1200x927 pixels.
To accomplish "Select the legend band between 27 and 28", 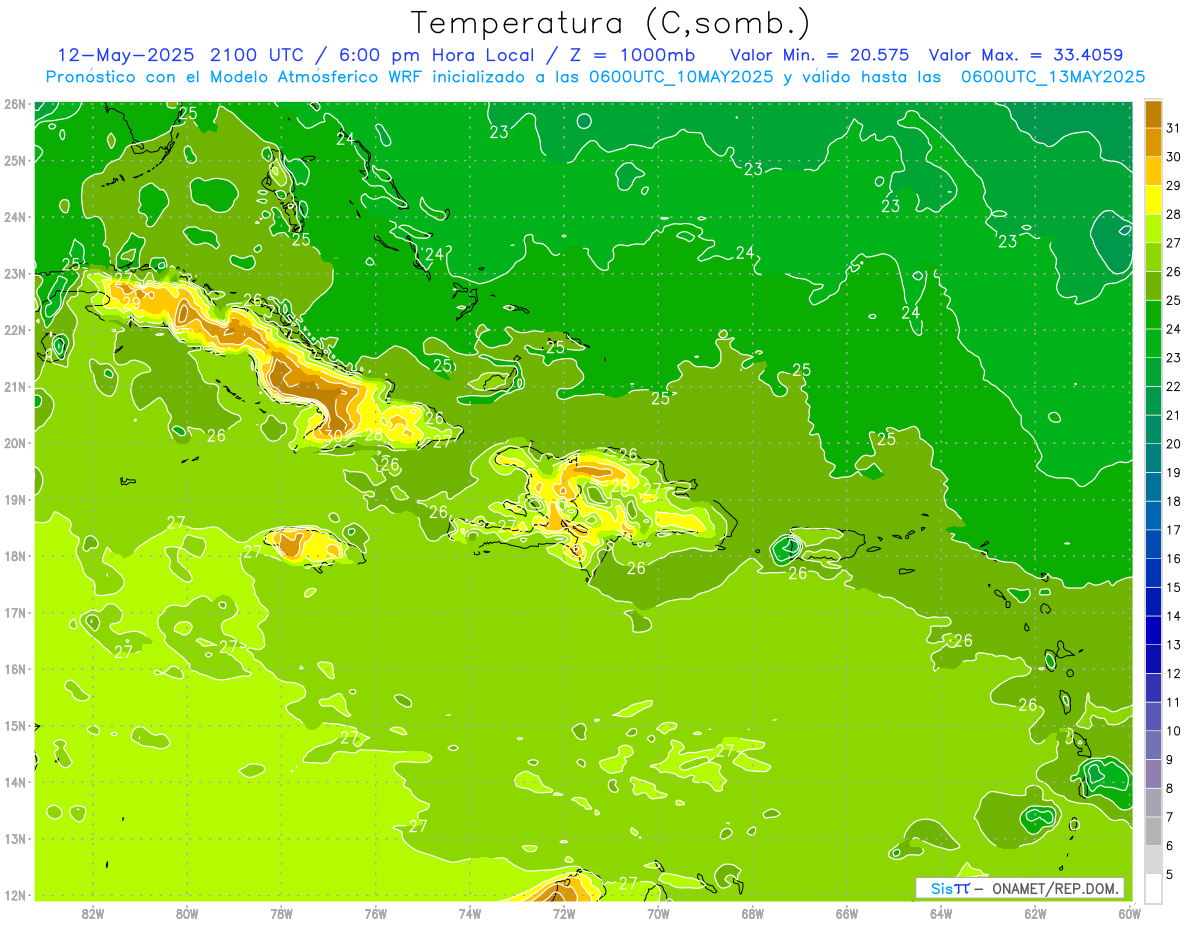I will [x=1153, y=228].
